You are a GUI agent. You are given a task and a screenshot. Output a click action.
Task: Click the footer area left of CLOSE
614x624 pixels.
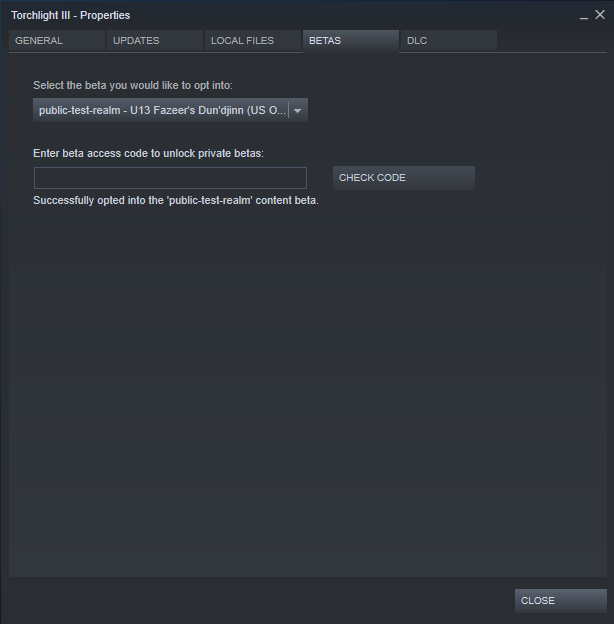pyautogui.click(x=259, y=601)
